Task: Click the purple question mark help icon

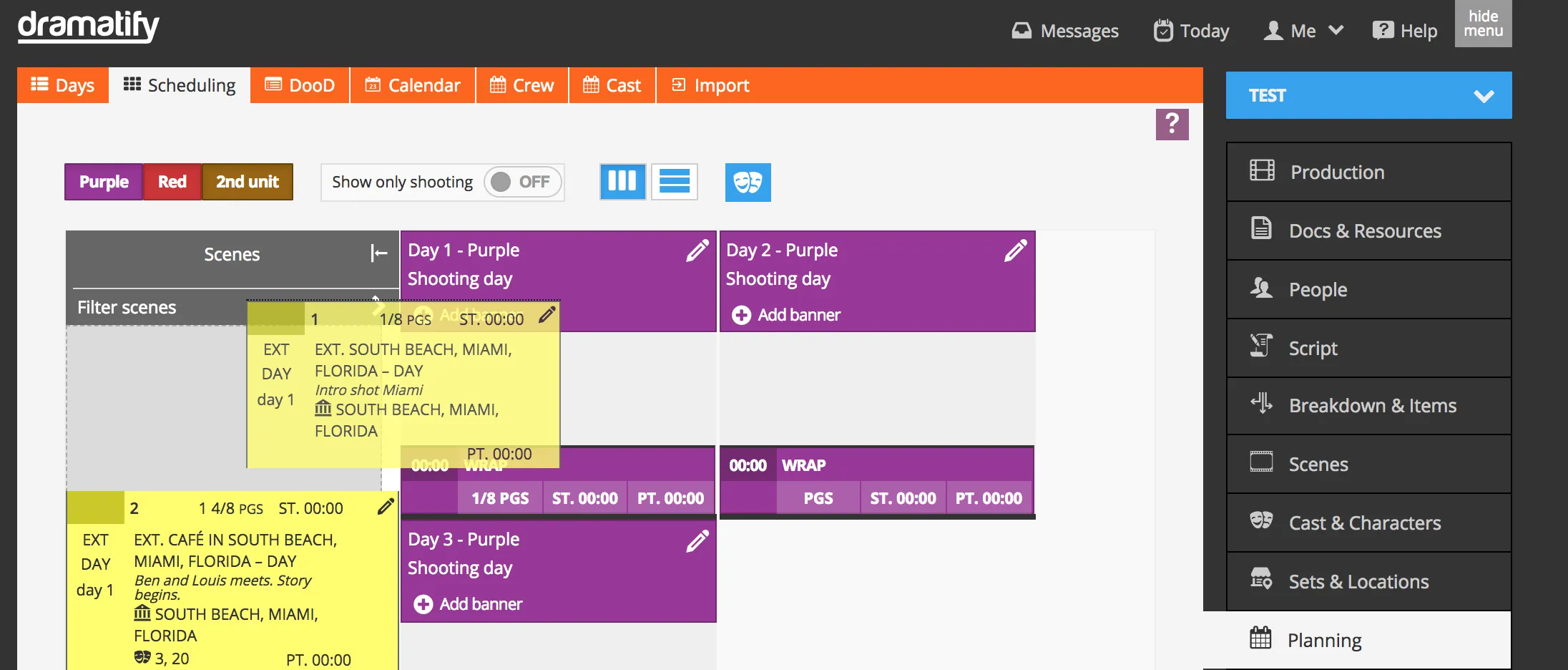Action: pyautogui.click(x=1172, y=125)
